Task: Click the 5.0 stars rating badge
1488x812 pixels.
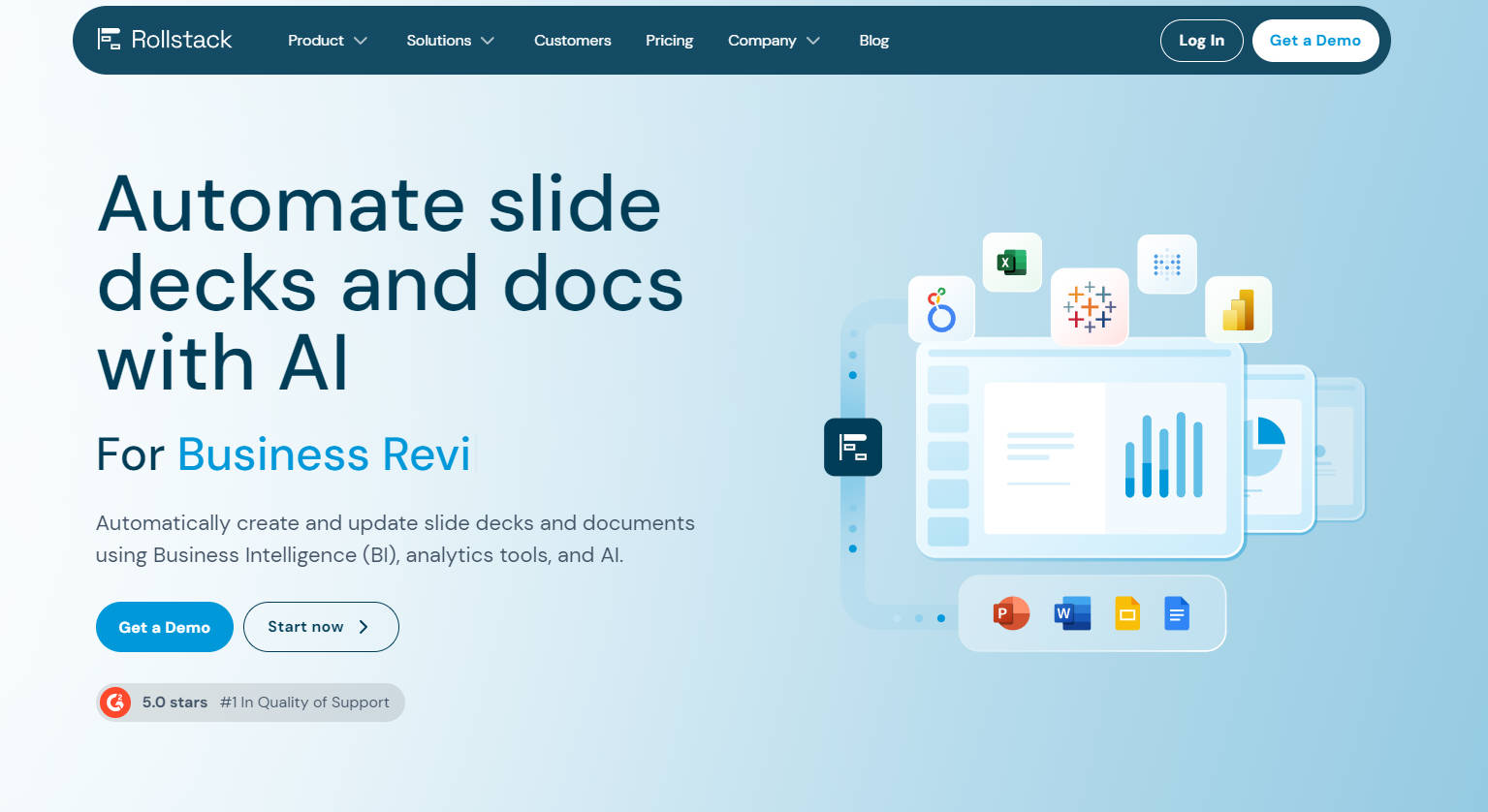Action: point(174,702)
